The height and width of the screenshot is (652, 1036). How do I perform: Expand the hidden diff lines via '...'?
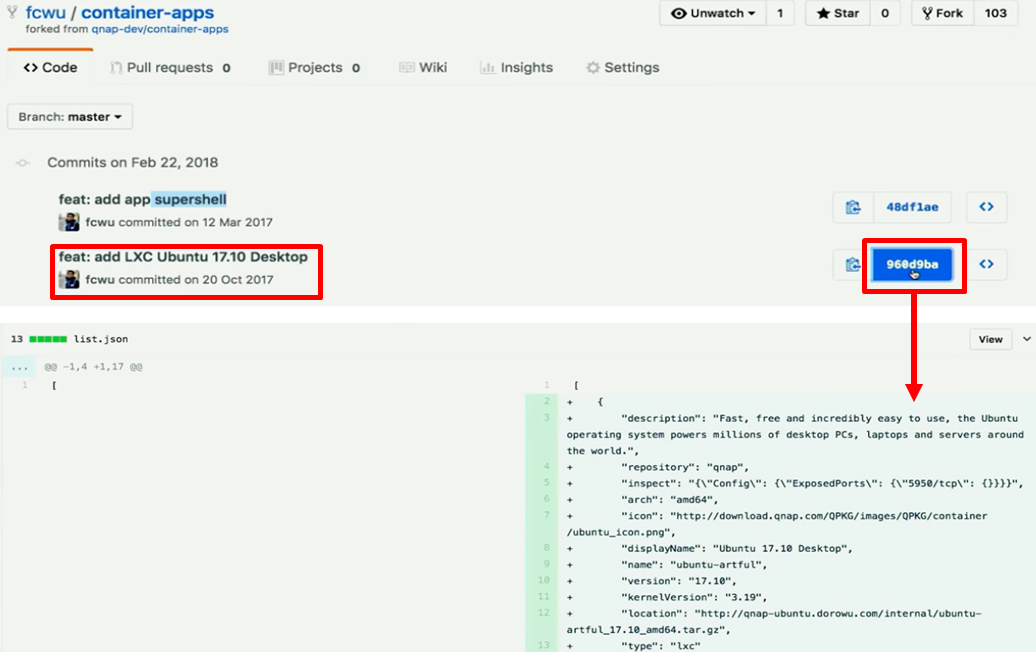point(19,367)
